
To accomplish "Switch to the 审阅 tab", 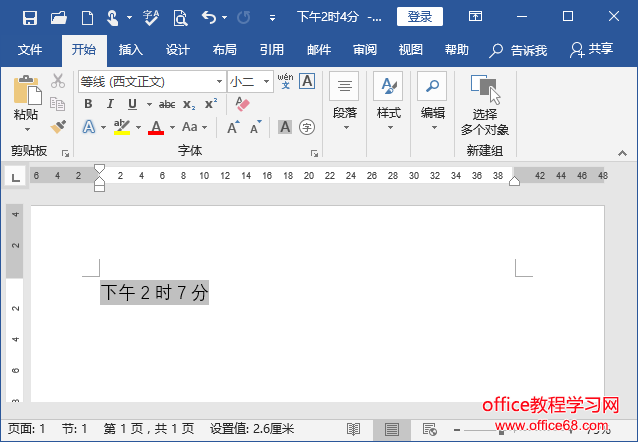I will (365, 50).
